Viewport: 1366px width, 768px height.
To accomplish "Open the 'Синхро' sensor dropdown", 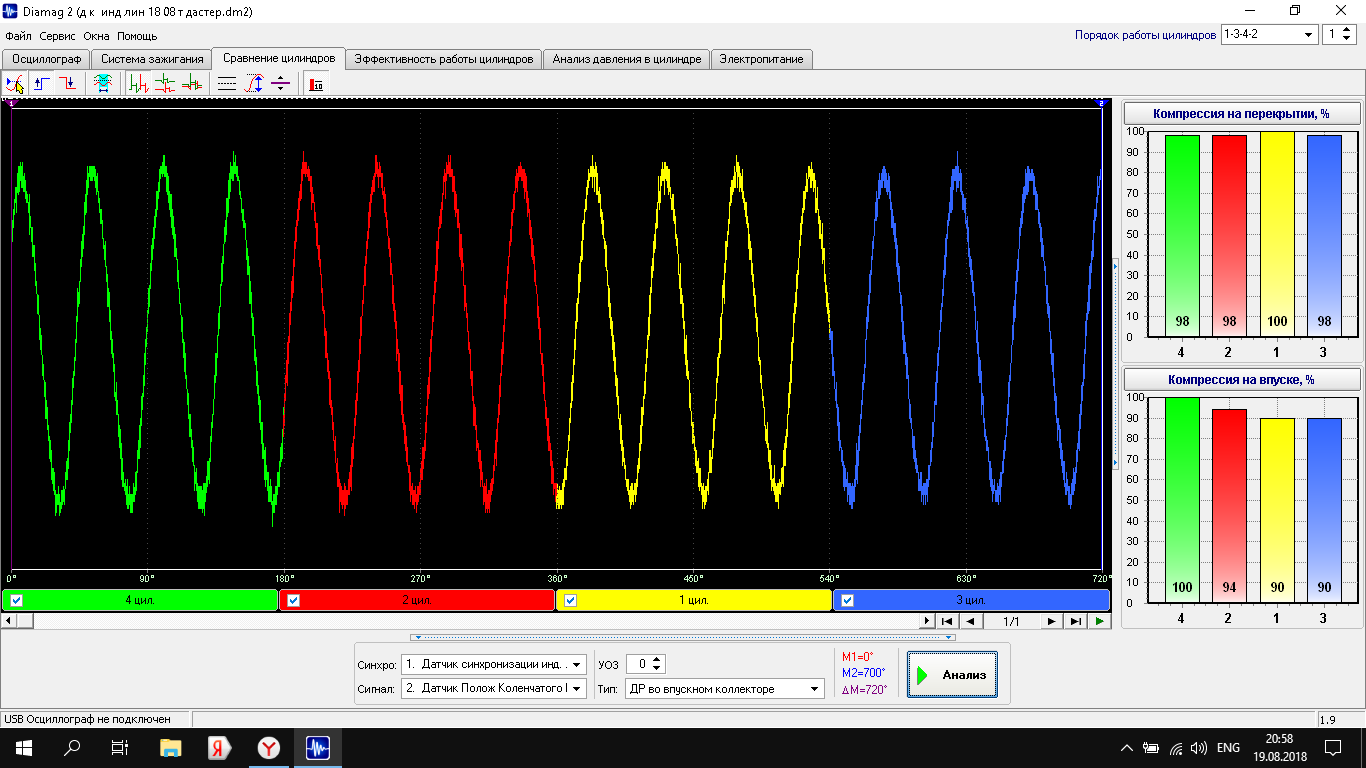I will tap(493, 664).
